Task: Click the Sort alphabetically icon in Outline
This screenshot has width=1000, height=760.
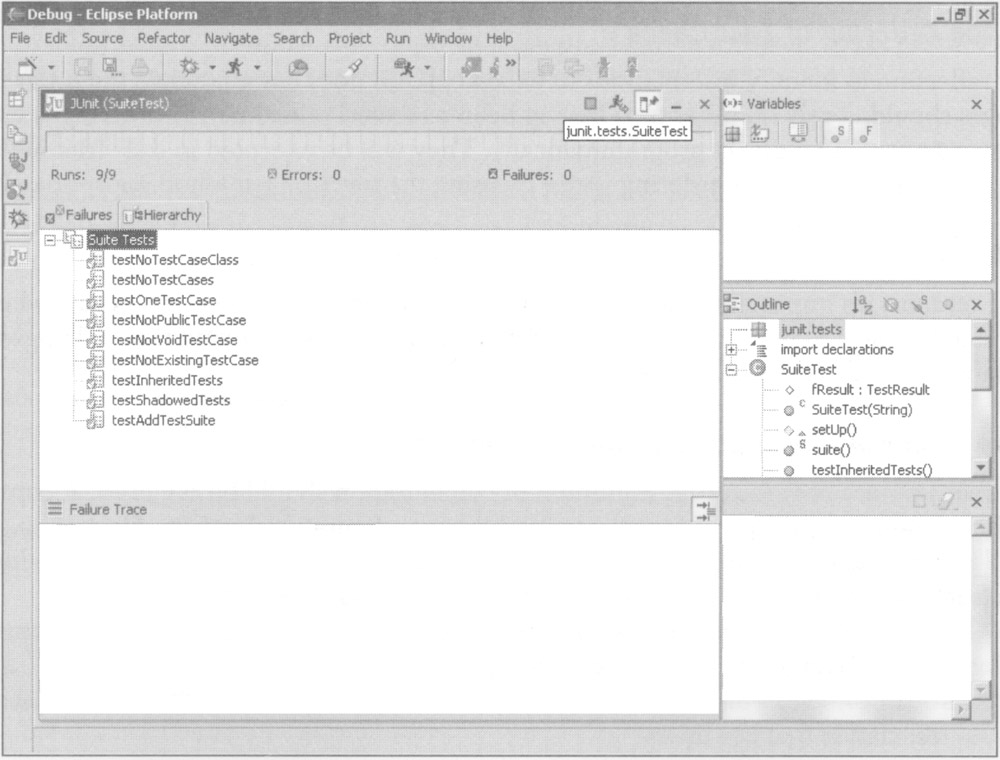Action: [x=861, y=304]
